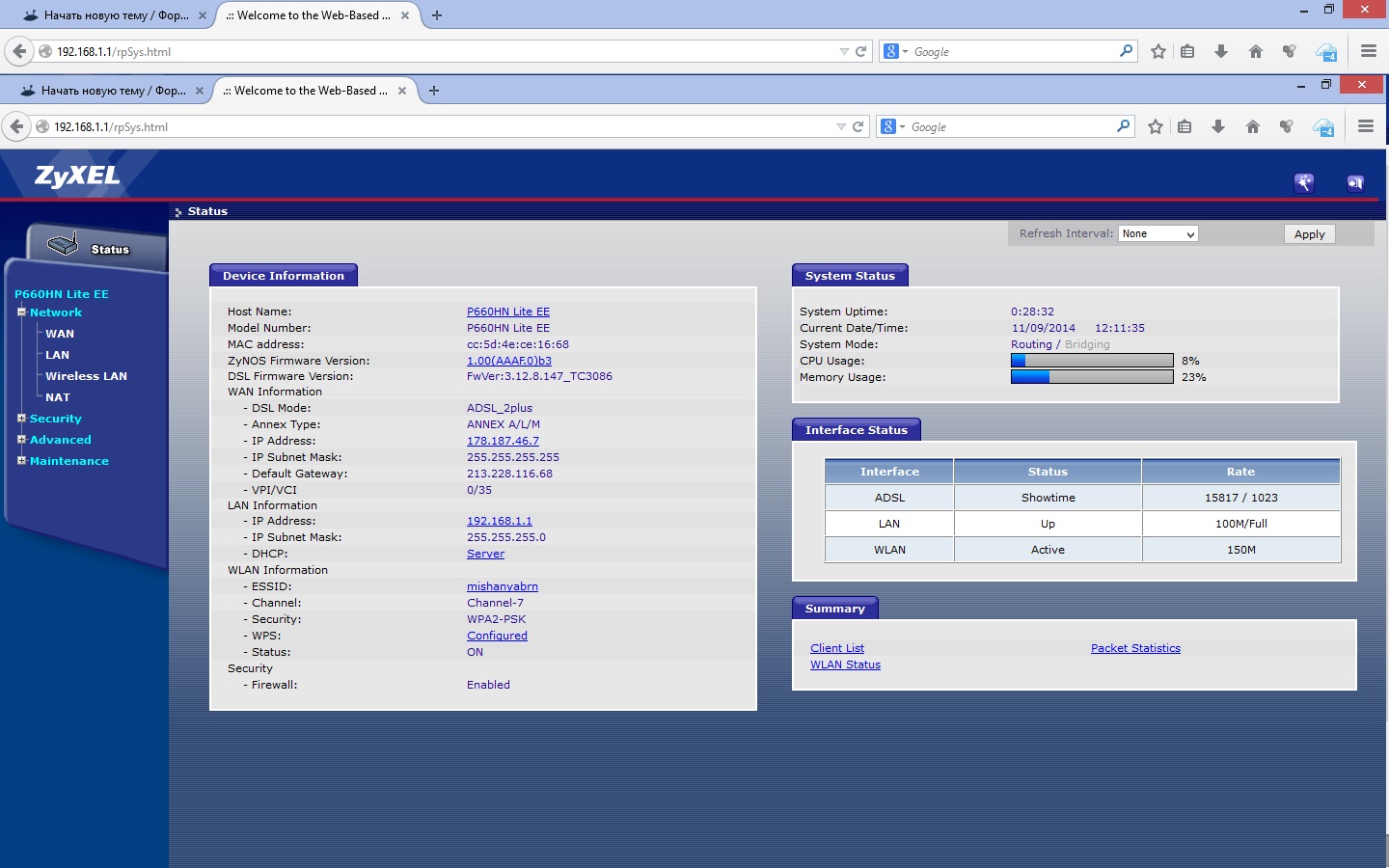1389x868 pixels.
Task: Click the magnifier in the front window's search box
Action: coord(1123,126)
